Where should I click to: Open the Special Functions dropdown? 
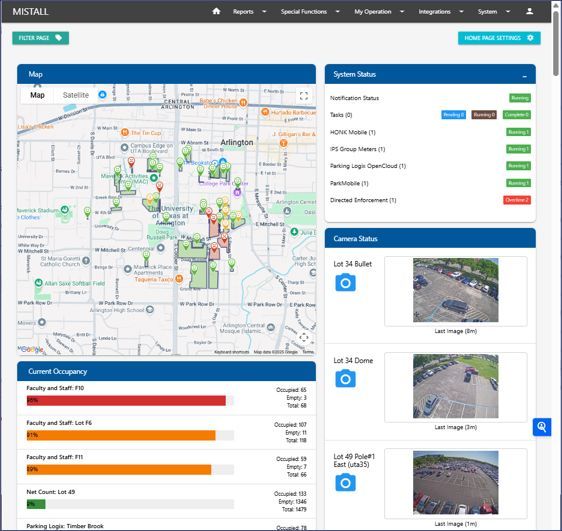(x=310, y=11)
